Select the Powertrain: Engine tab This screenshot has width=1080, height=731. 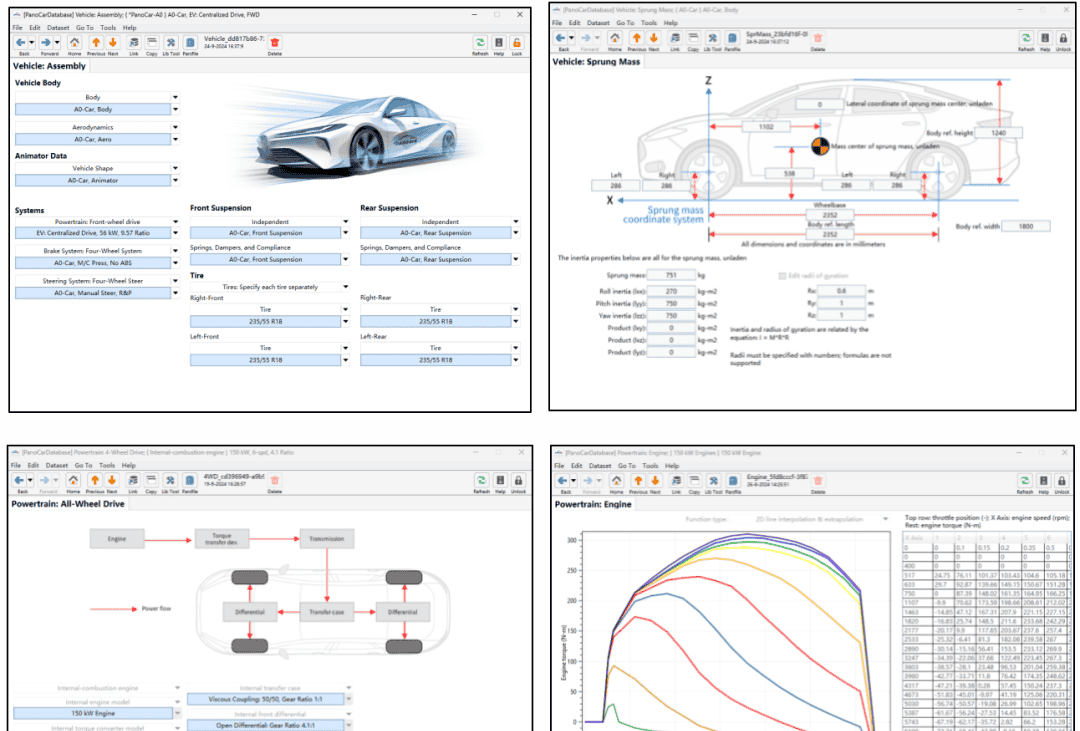point(591,505)
